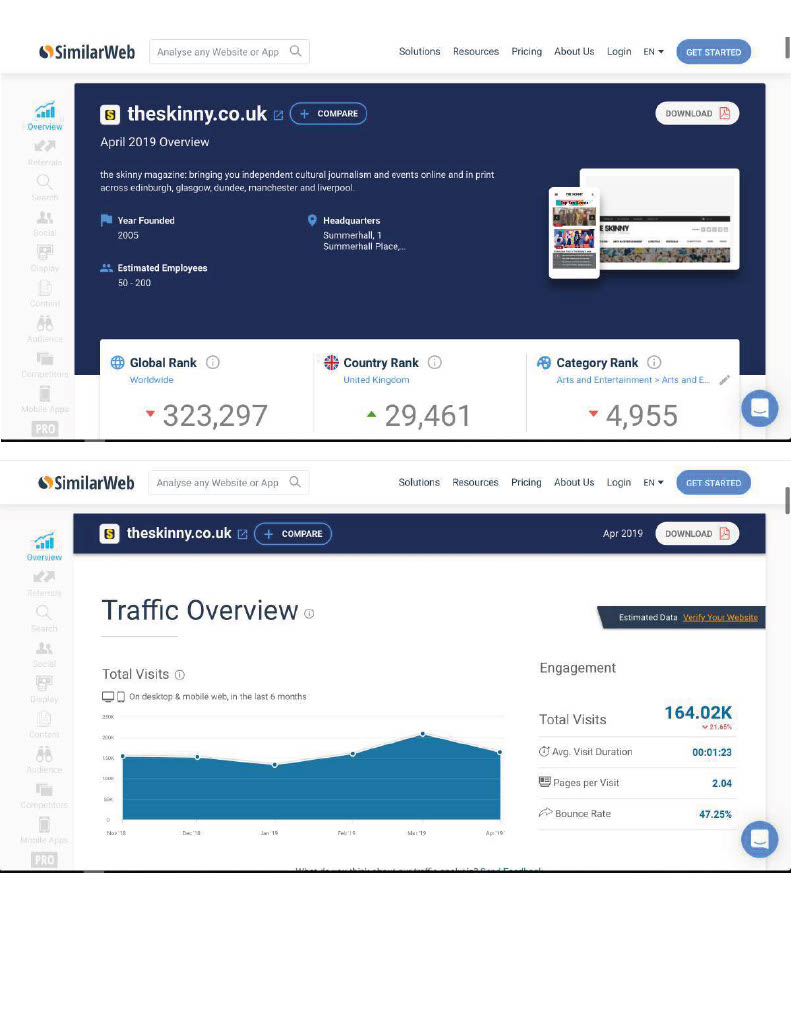The height and width of the screenshot is (1024, 791).
Task: Open Search section in top screenshot's sidebar
Action: [x=45, y=187]
